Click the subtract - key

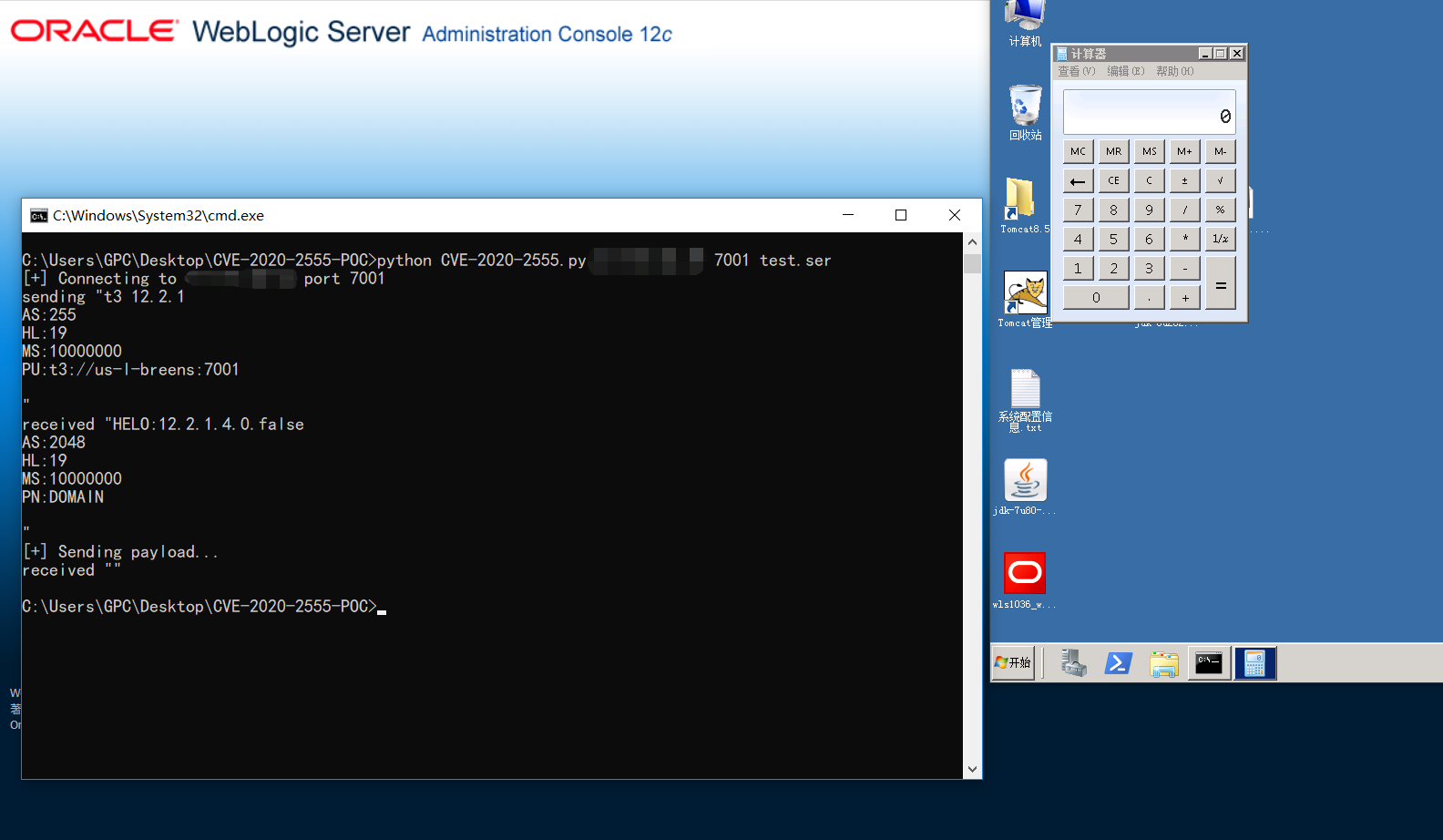pos(1184,268)
